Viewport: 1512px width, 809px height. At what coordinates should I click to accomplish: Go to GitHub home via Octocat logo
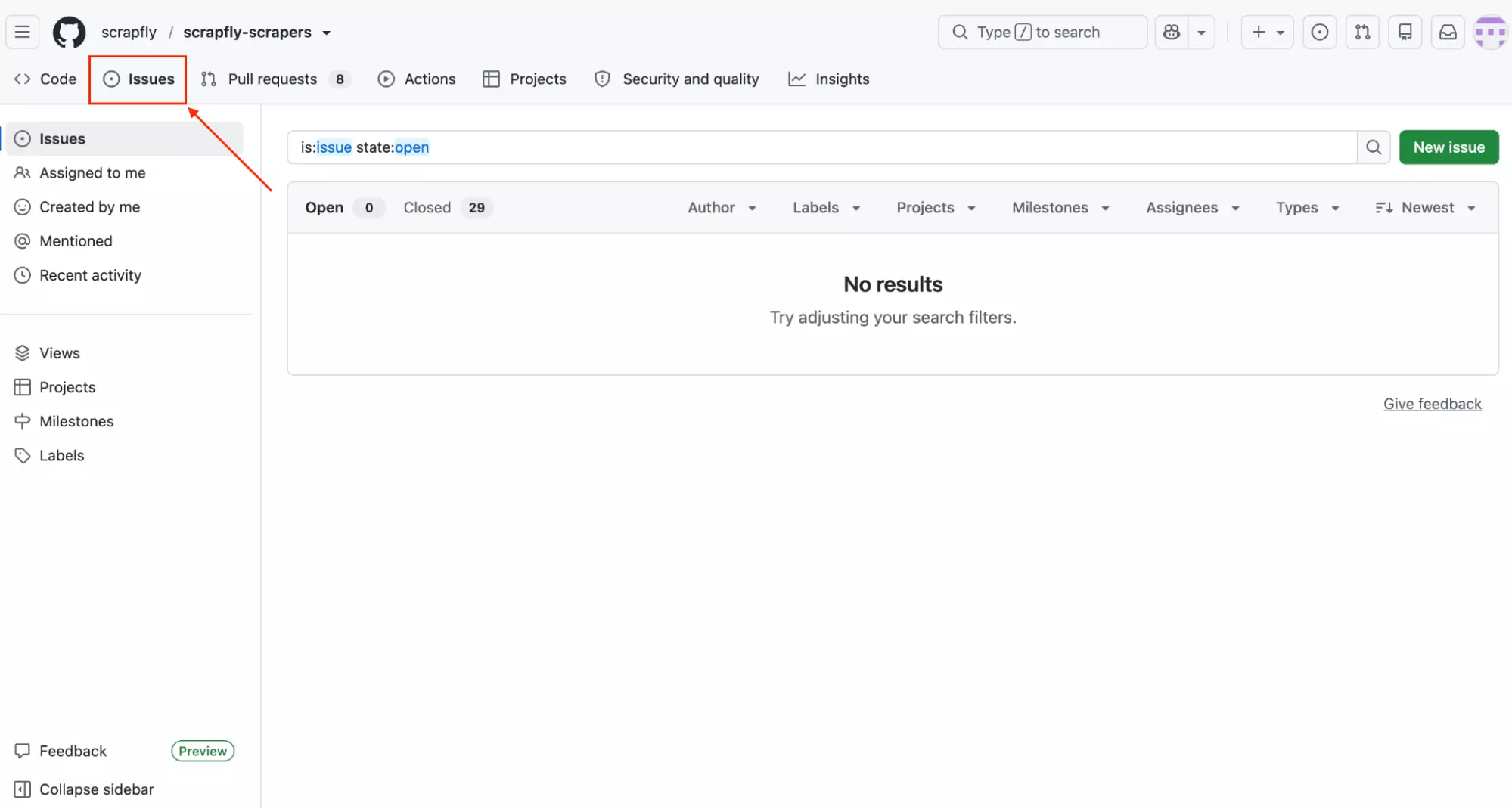69,32
